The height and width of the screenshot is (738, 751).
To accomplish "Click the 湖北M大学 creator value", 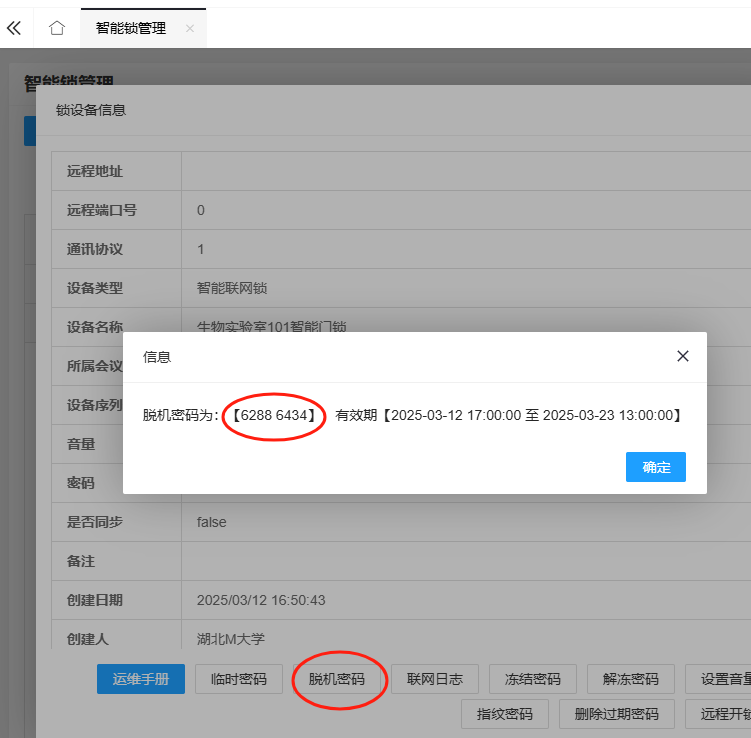I will (231, 639).
